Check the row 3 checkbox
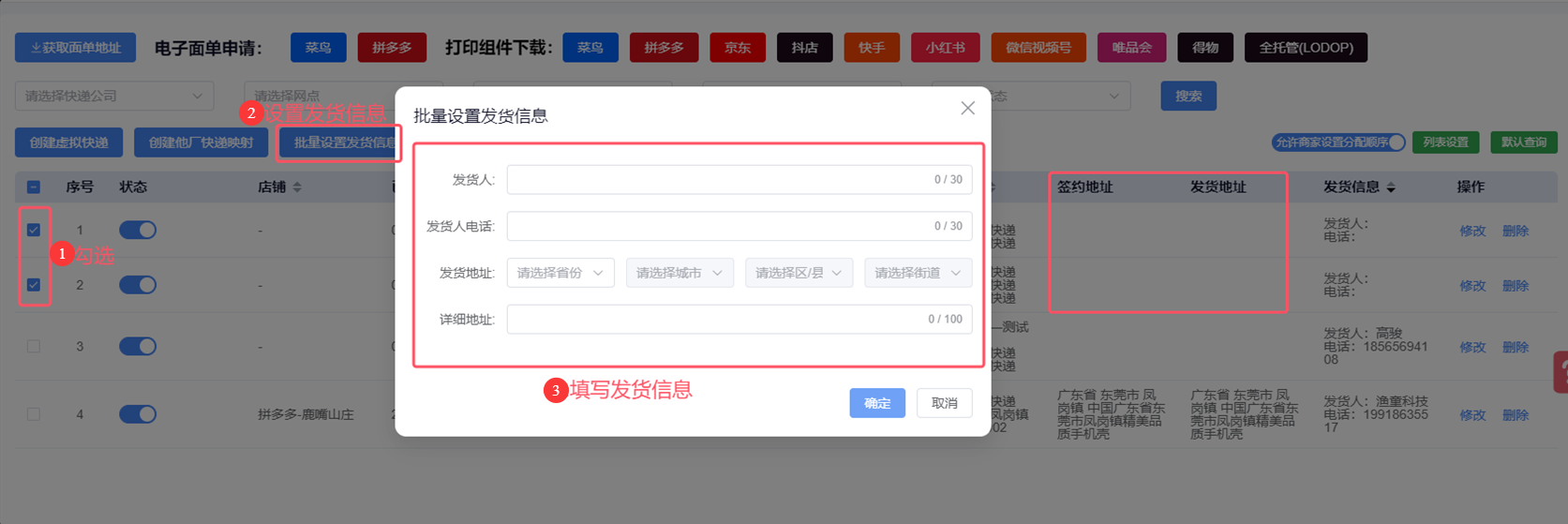The image size is (1568, 524). [34, 346]
